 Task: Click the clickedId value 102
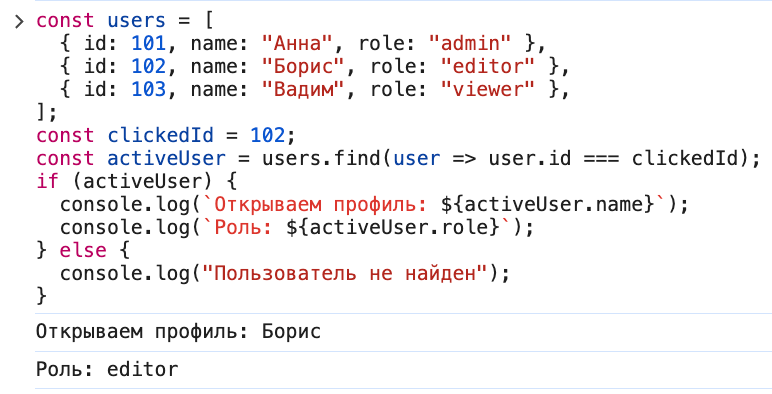tap(268, 135)
